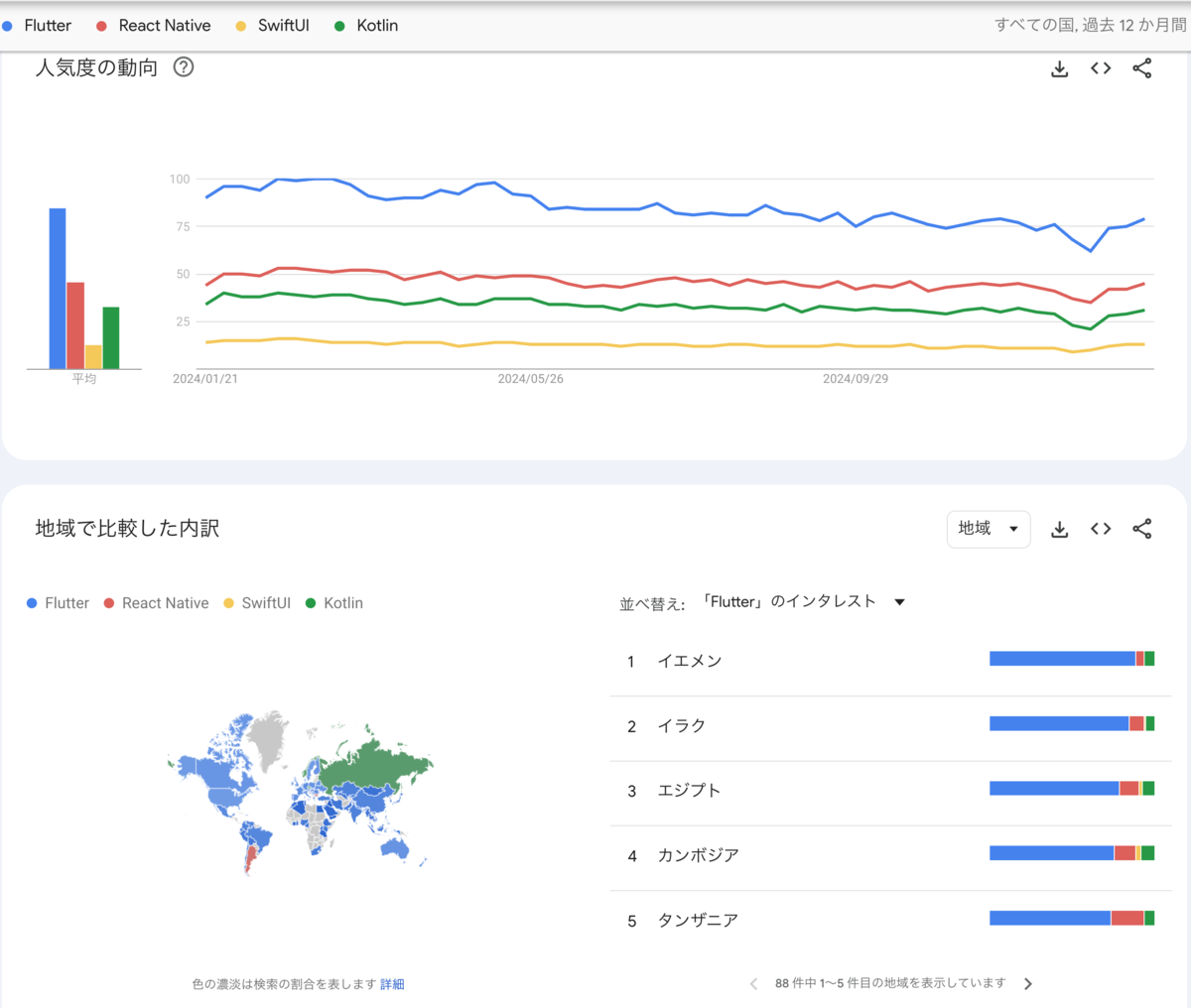1191x1008 pixels.
Task: Click the カンボジア breakdown bar
Action: pos(1072,853)
